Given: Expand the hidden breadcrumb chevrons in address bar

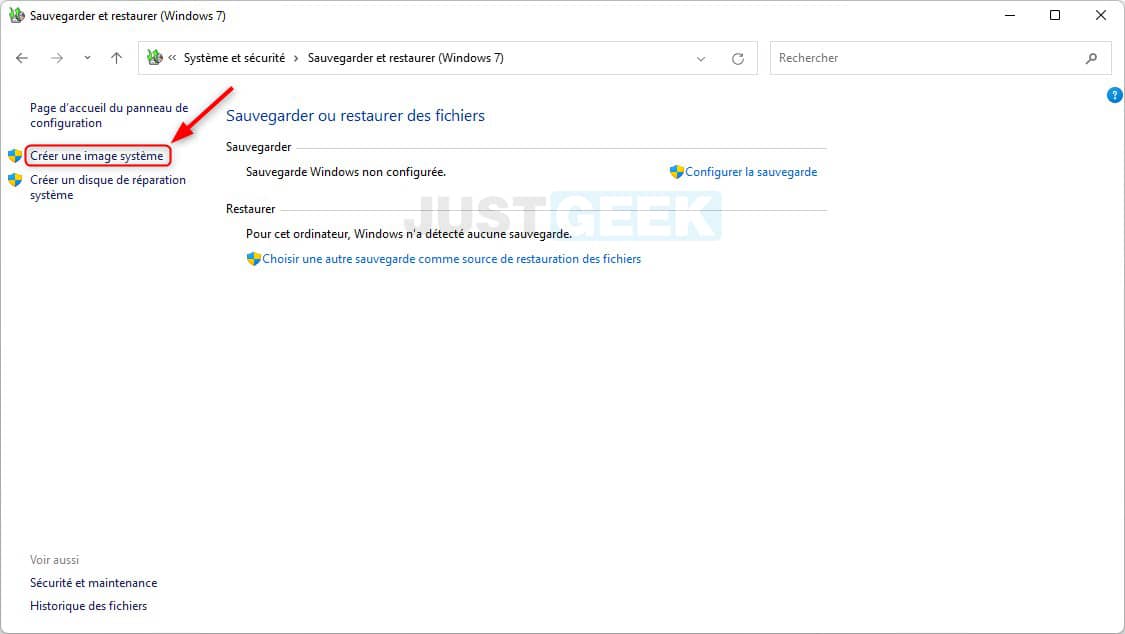Looking at the screenshot, I should [x=172, y=58].
